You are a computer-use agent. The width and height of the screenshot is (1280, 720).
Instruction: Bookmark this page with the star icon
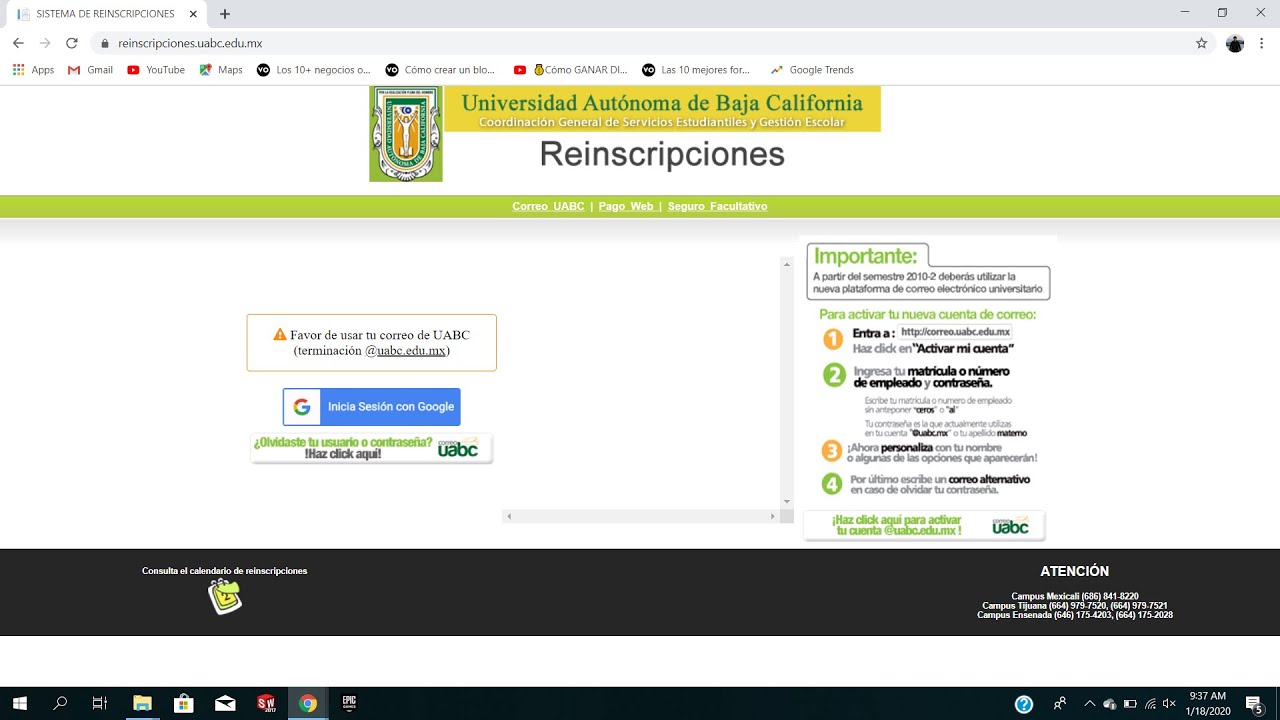coord(1202,43)
